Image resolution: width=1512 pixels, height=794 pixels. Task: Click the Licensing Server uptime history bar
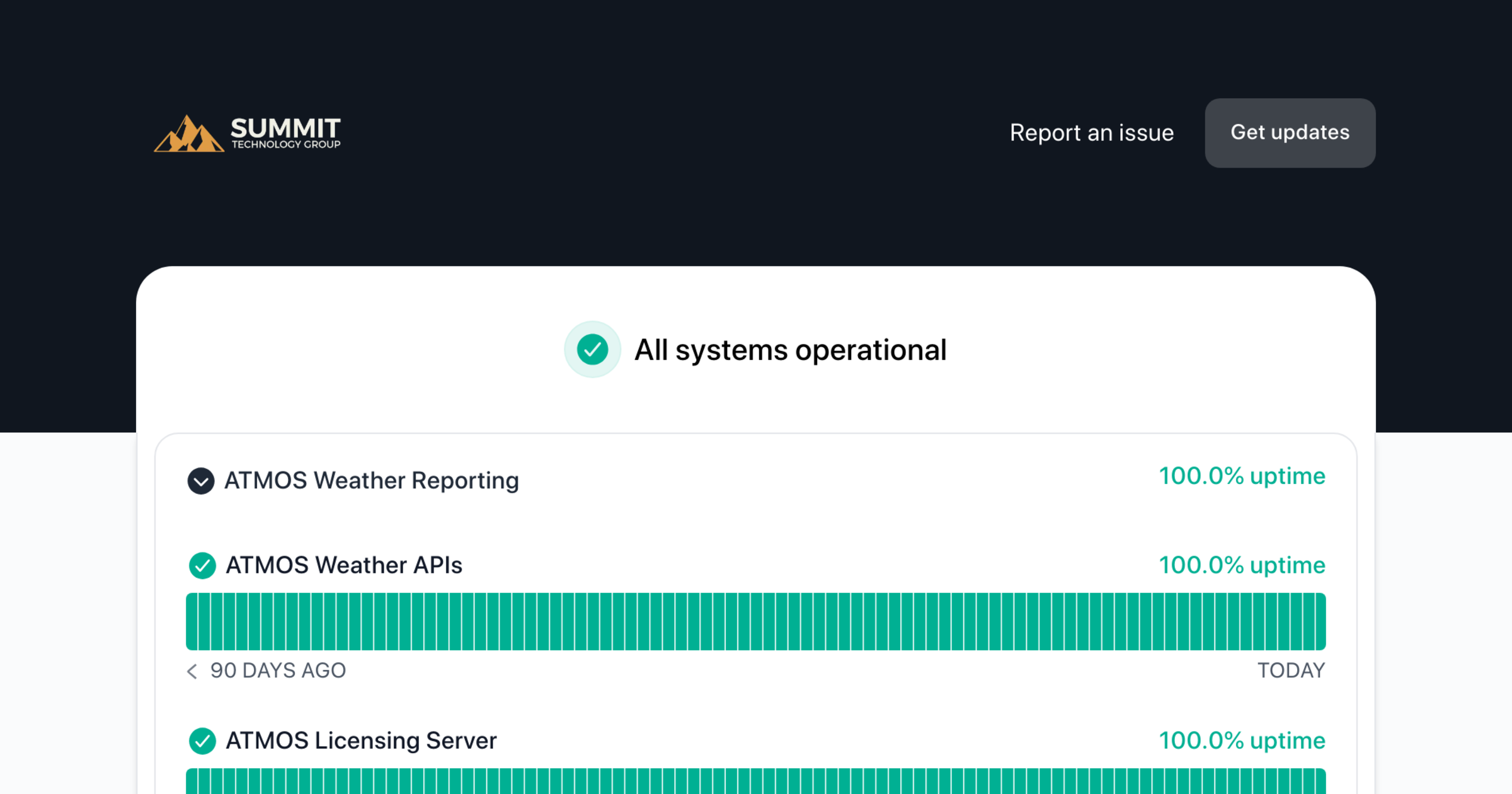(756, 782)
